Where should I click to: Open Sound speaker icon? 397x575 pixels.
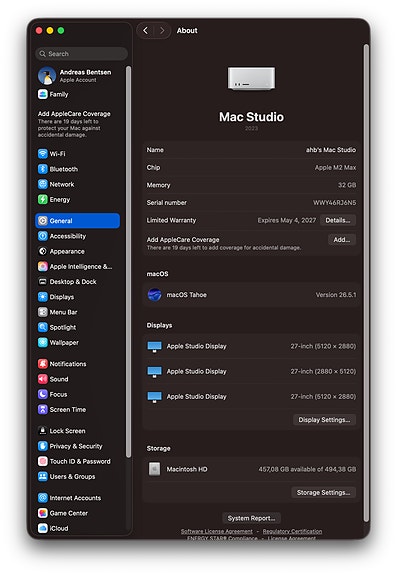point(43,379)
